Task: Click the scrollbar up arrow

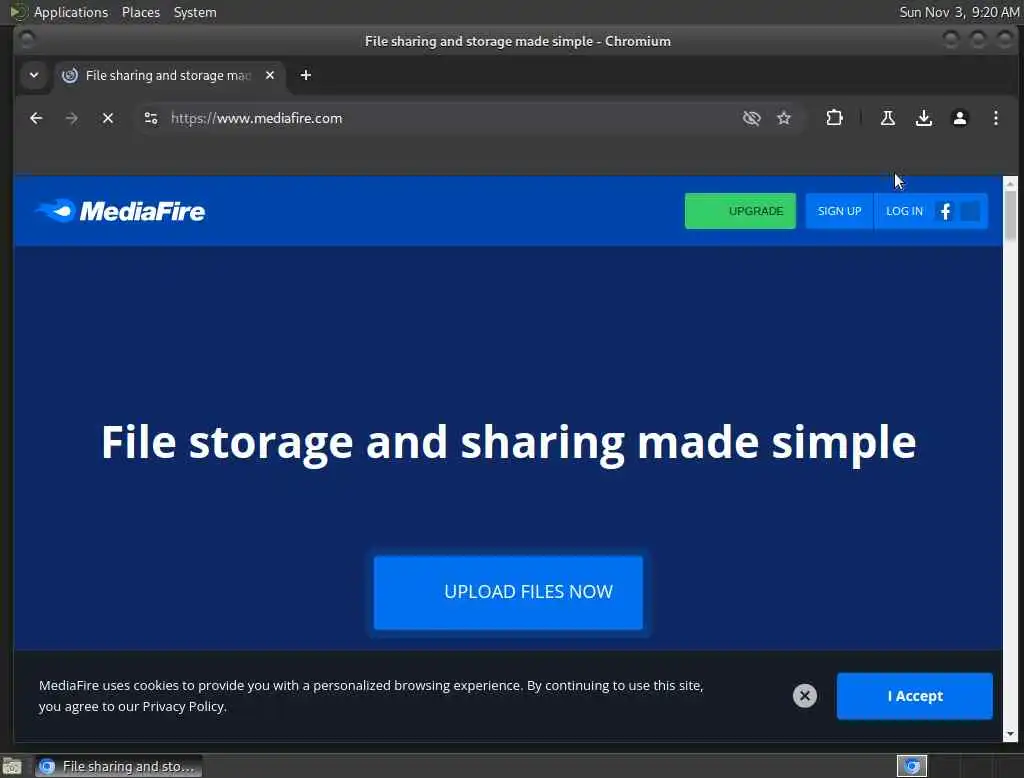Action: point(1010,184)
